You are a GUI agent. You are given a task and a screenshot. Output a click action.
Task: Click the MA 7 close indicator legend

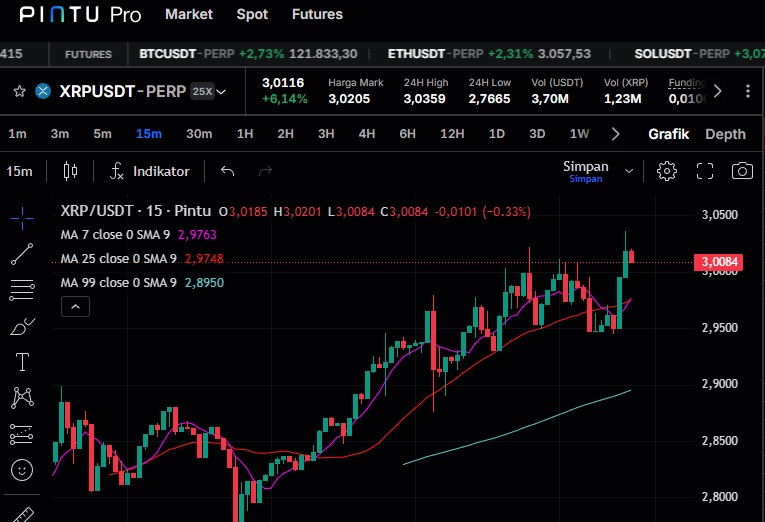(x=139, y=235)
